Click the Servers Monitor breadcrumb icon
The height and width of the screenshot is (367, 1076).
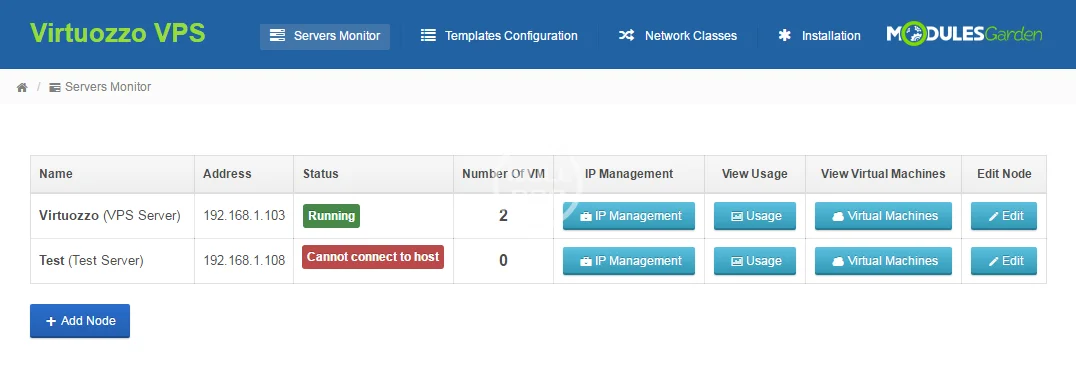(55, 87)
